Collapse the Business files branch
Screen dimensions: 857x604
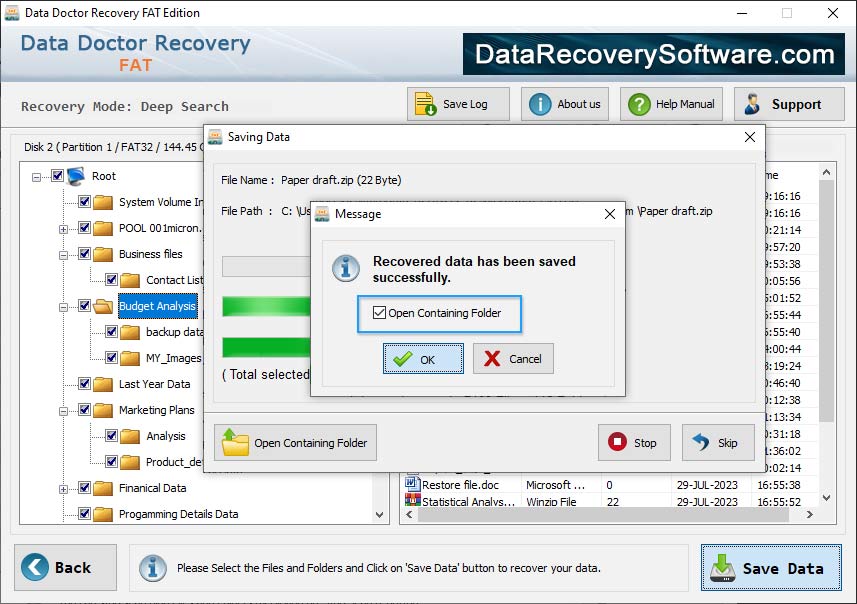coord(62,255)
